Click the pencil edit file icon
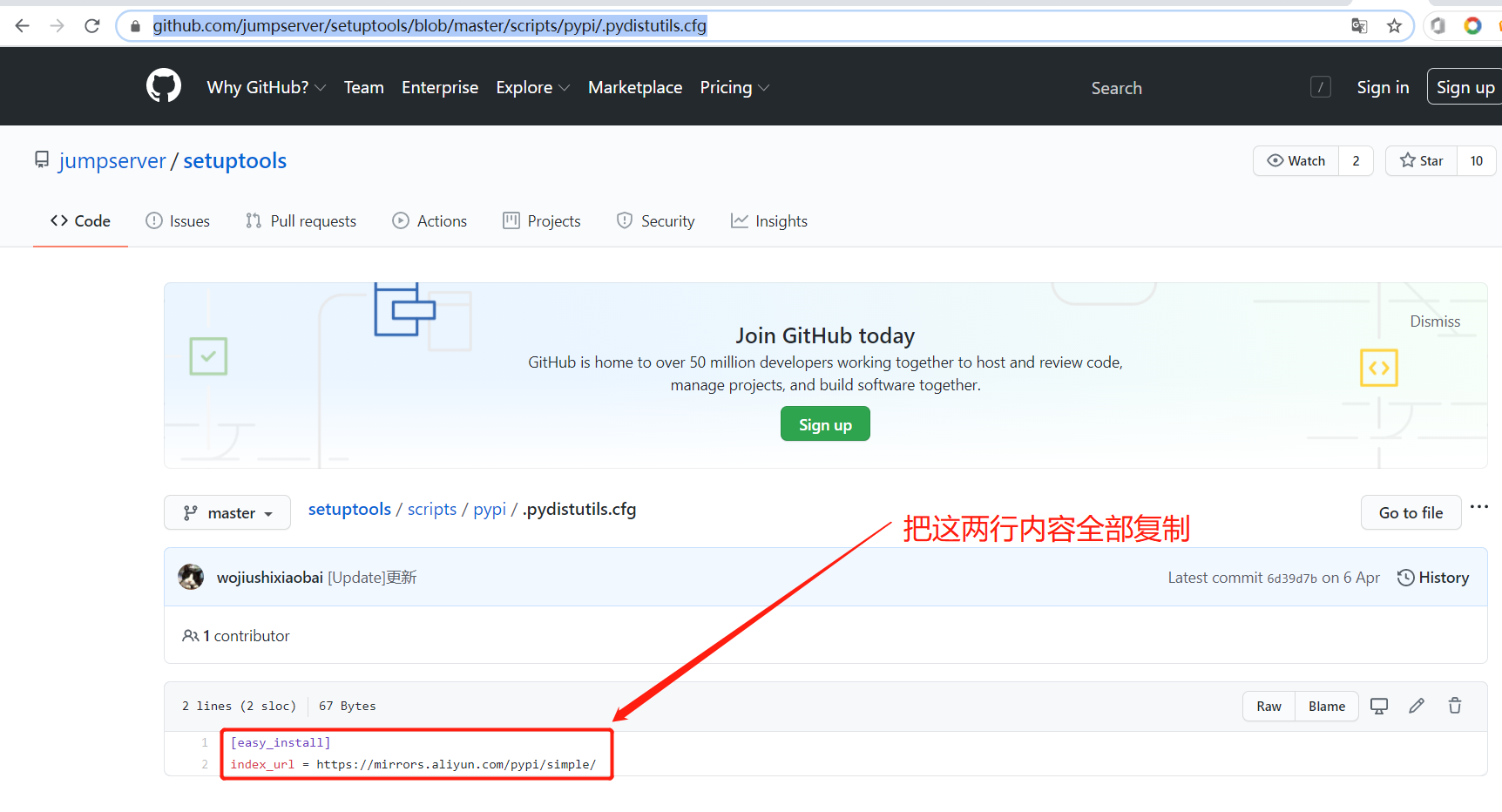This screenshot has height=812, width=1502. pos(1417,706)
